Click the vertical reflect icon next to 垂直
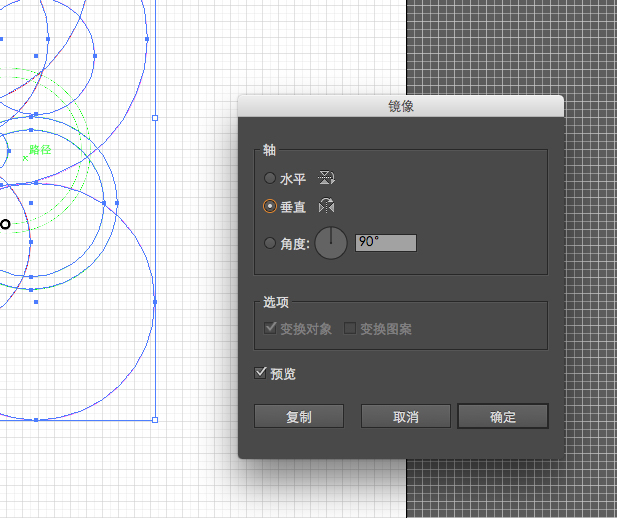Screen dimensions: 617x518 (x=326, y=205)
